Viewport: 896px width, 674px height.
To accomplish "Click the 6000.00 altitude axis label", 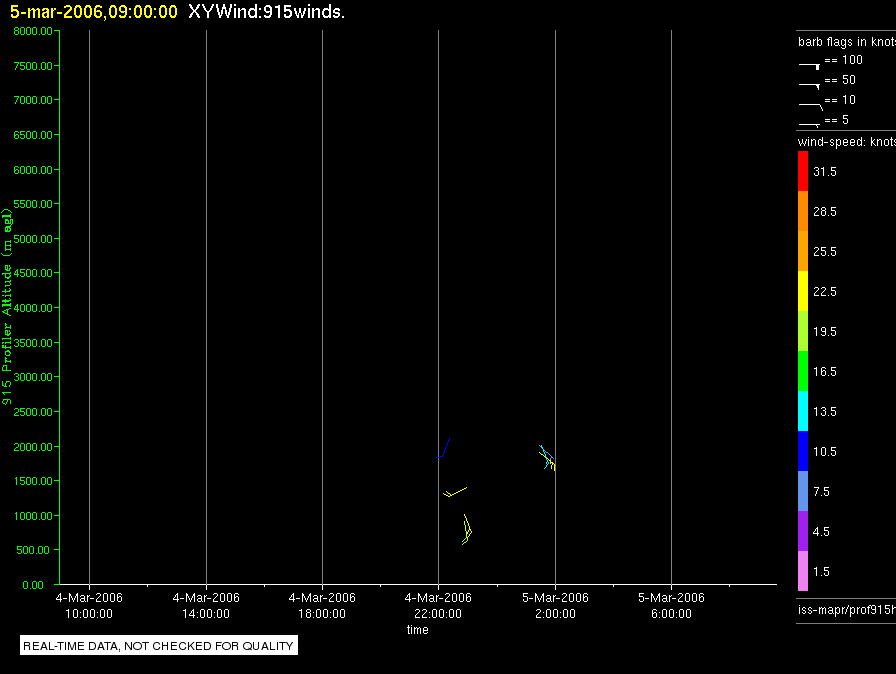I will coord(33,170).
